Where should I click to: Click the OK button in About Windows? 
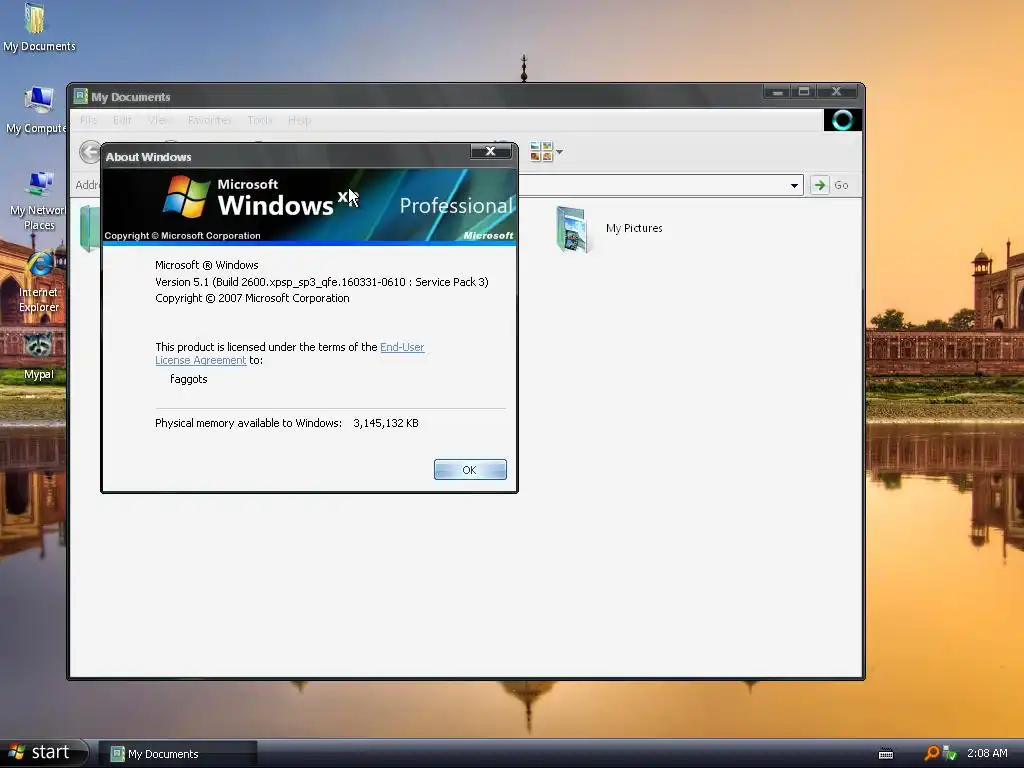coord(470,470)
